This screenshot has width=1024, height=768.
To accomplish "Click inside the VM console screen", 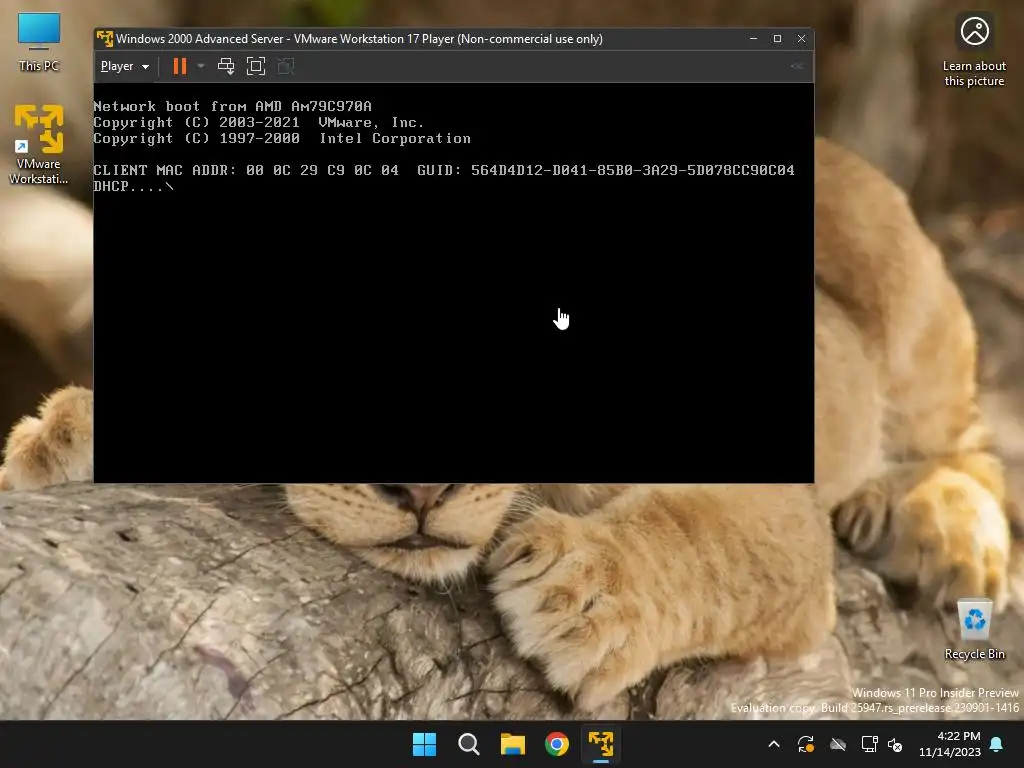I will [454, 283].
